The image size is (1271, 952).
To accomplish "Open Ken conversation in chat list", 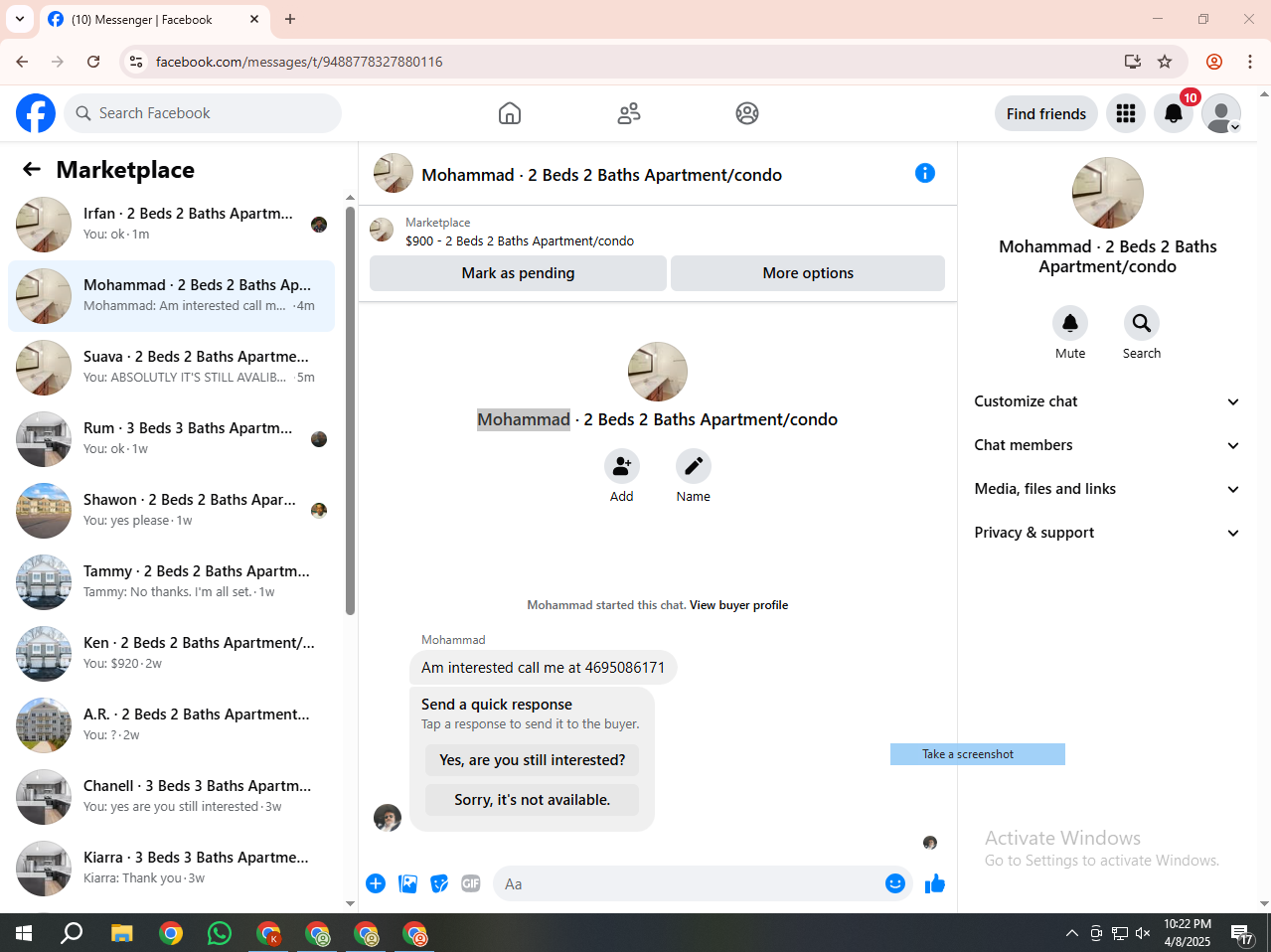I will 171,654.
